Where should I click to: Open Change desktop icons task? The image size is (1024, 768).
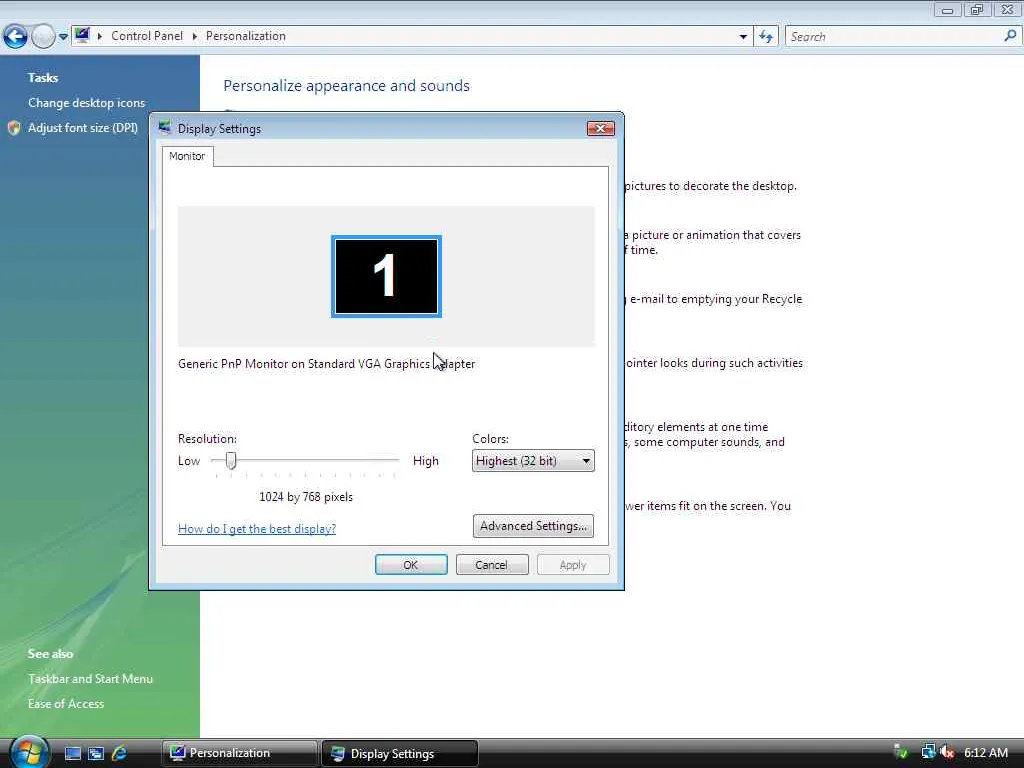[86, 103]
